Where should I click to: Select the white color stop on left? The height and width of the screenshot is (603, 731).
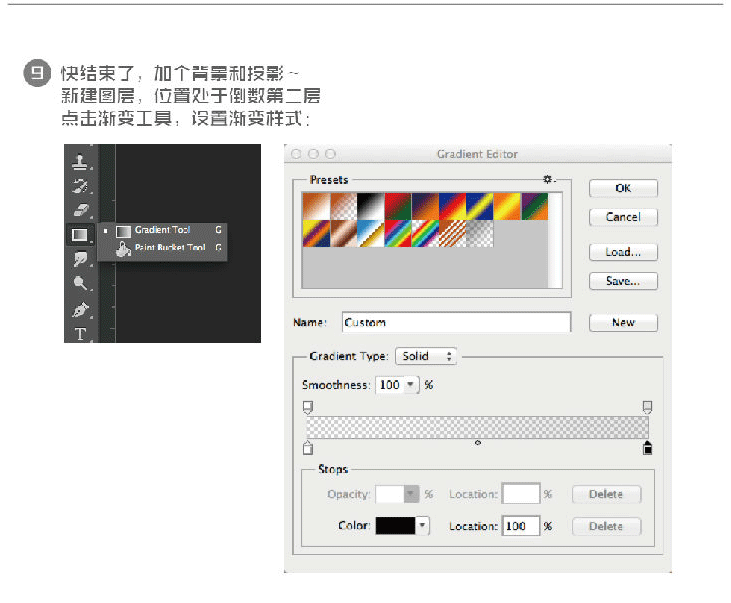point(308,448)
